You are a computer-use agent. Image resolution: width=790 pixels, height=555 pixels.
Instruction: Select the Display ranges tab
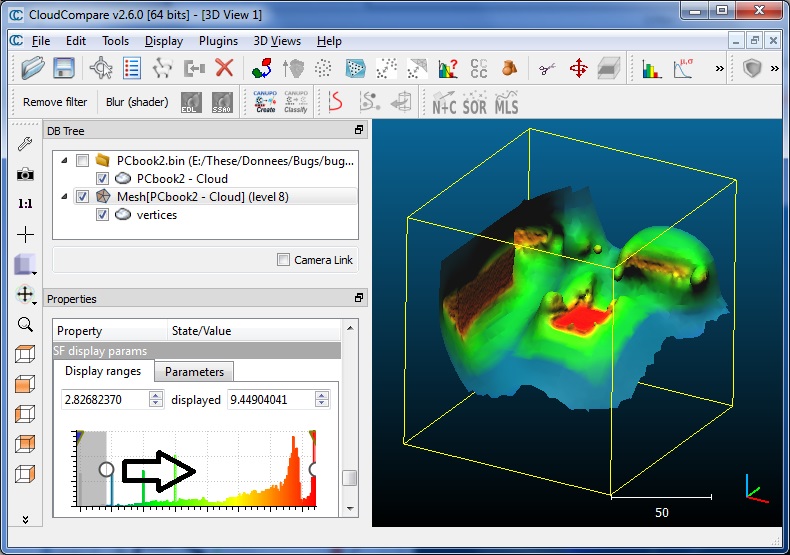click(103, 371)
